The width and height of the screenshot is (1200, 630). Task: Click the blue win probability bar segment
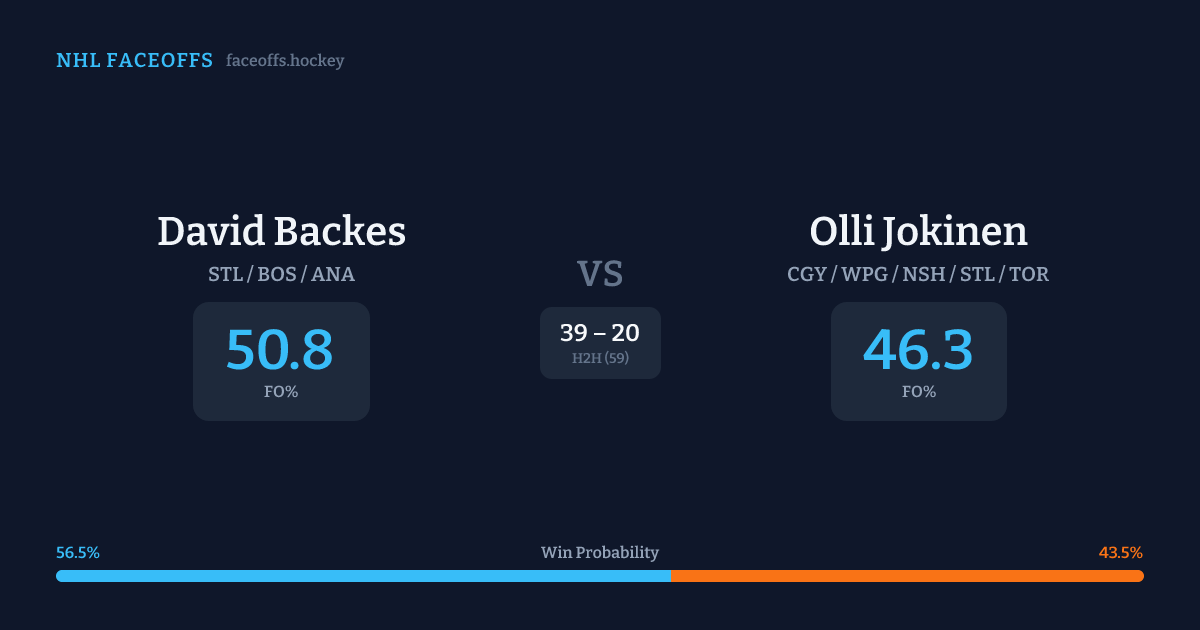363,576
